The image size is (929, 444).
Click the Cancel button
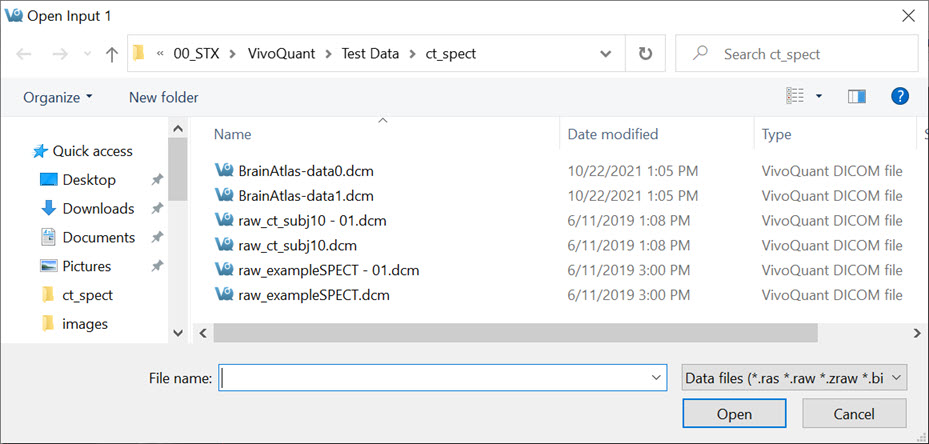point(854,414)
